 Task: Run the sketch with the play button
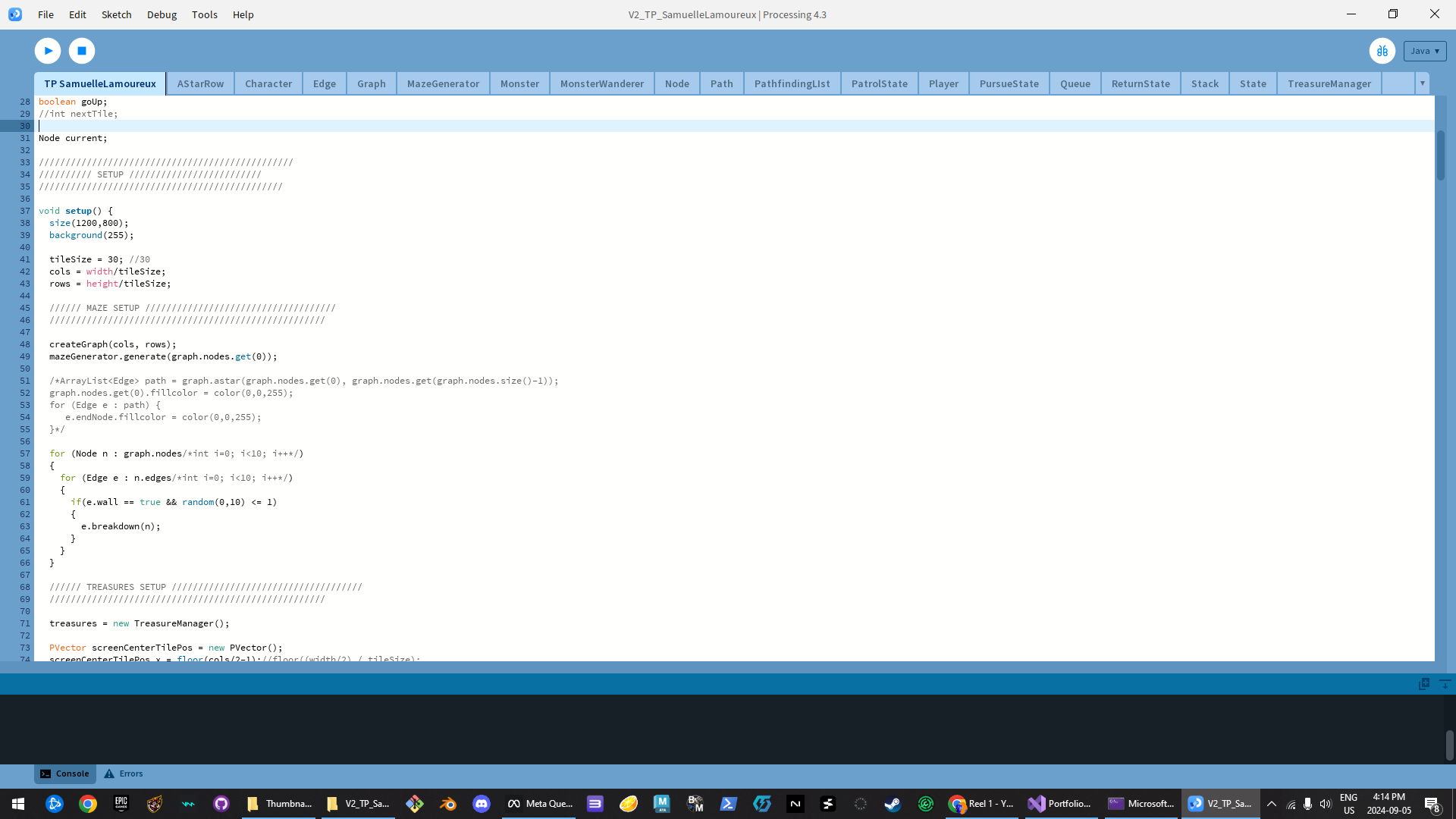(x=48, y=51)
